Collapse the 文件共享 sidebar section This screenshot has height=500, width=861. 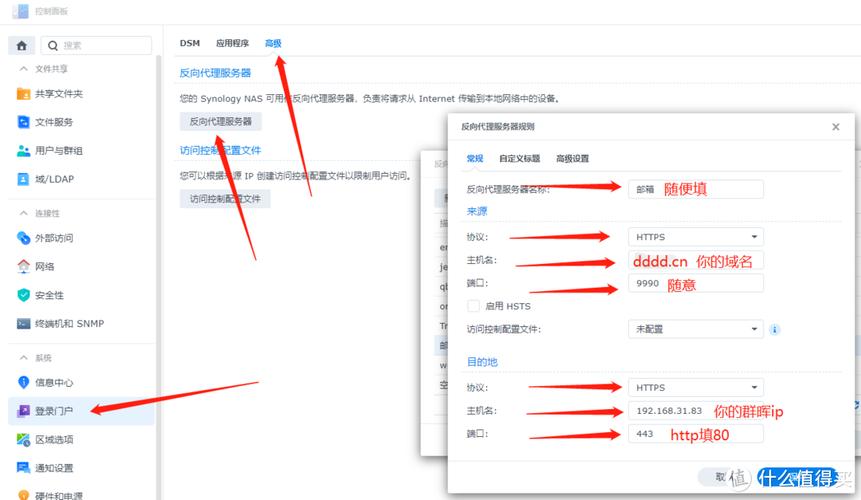pyautogui.click(x=23, y=69)
